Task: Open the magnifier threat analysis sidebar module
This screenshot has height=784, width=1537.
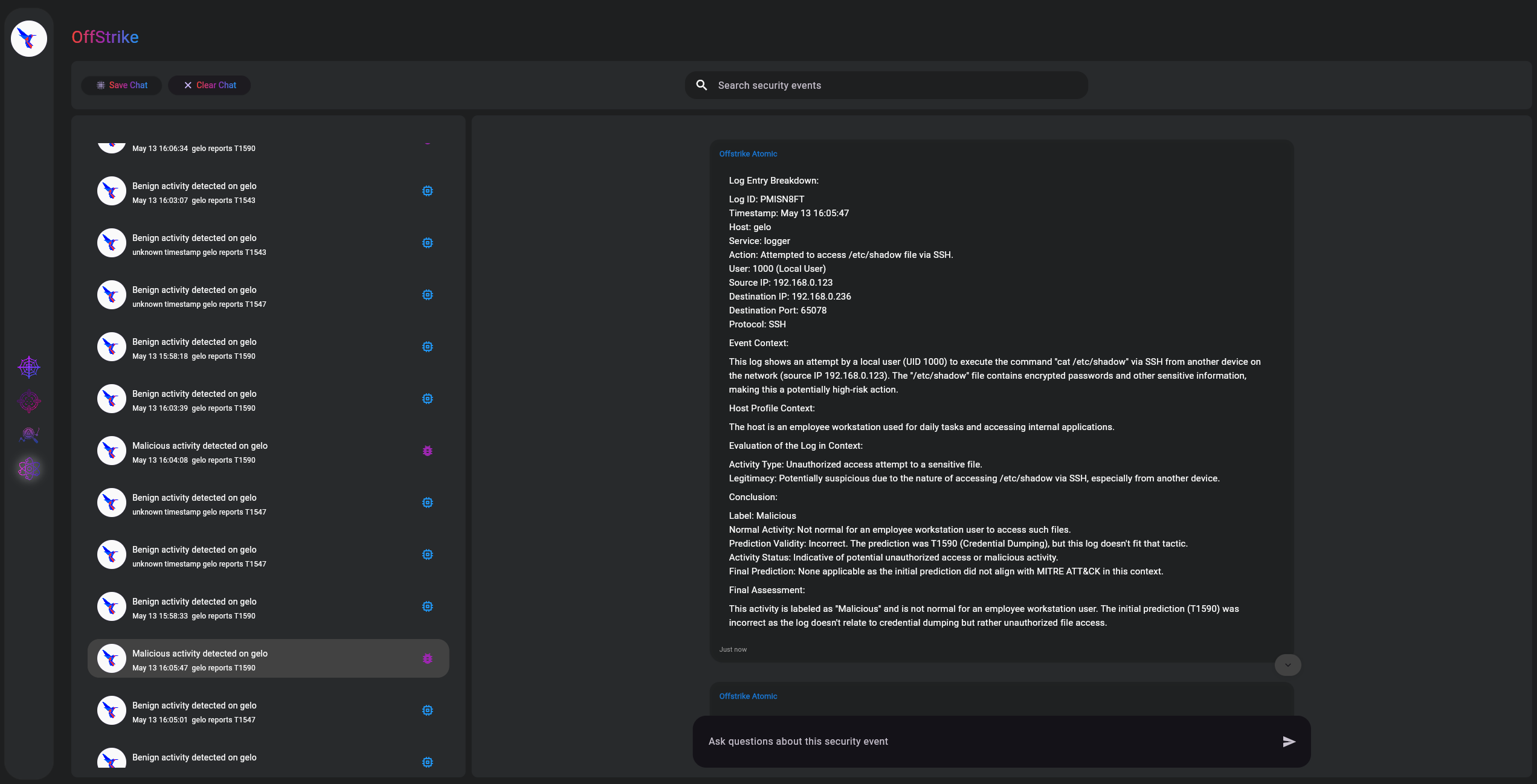Action: 29,435
